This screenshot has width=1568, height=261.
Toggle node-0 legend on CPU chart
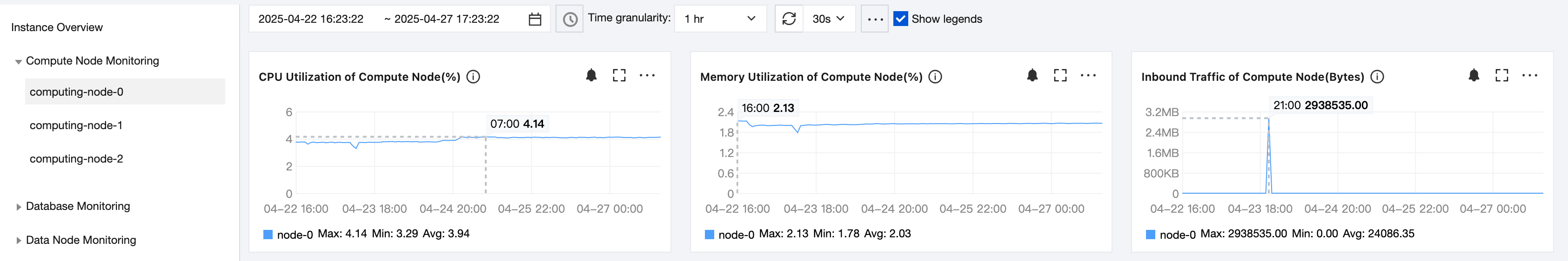pos(288,234)
